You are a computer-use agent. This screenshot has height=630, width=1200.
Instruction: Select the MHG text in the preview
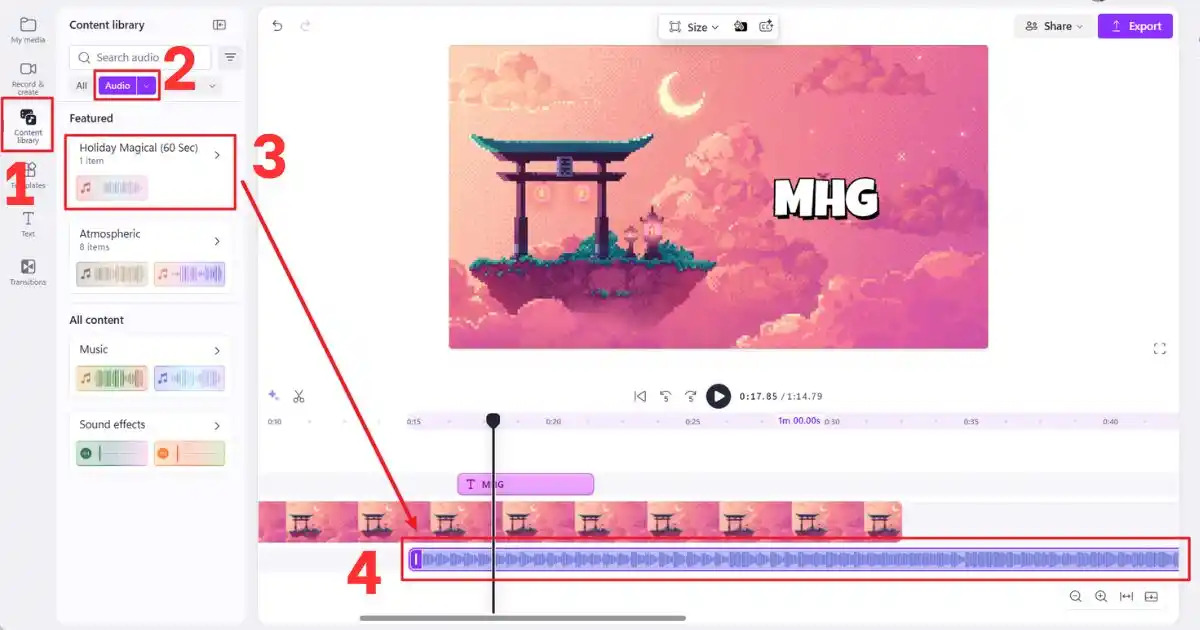826,198
